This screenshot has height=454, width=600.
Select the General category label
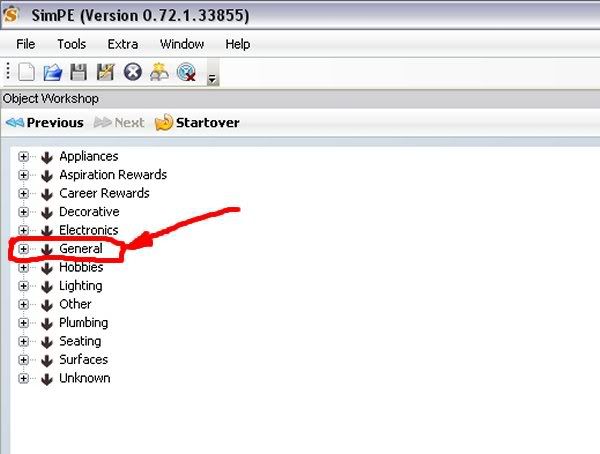tap(81, 248)
